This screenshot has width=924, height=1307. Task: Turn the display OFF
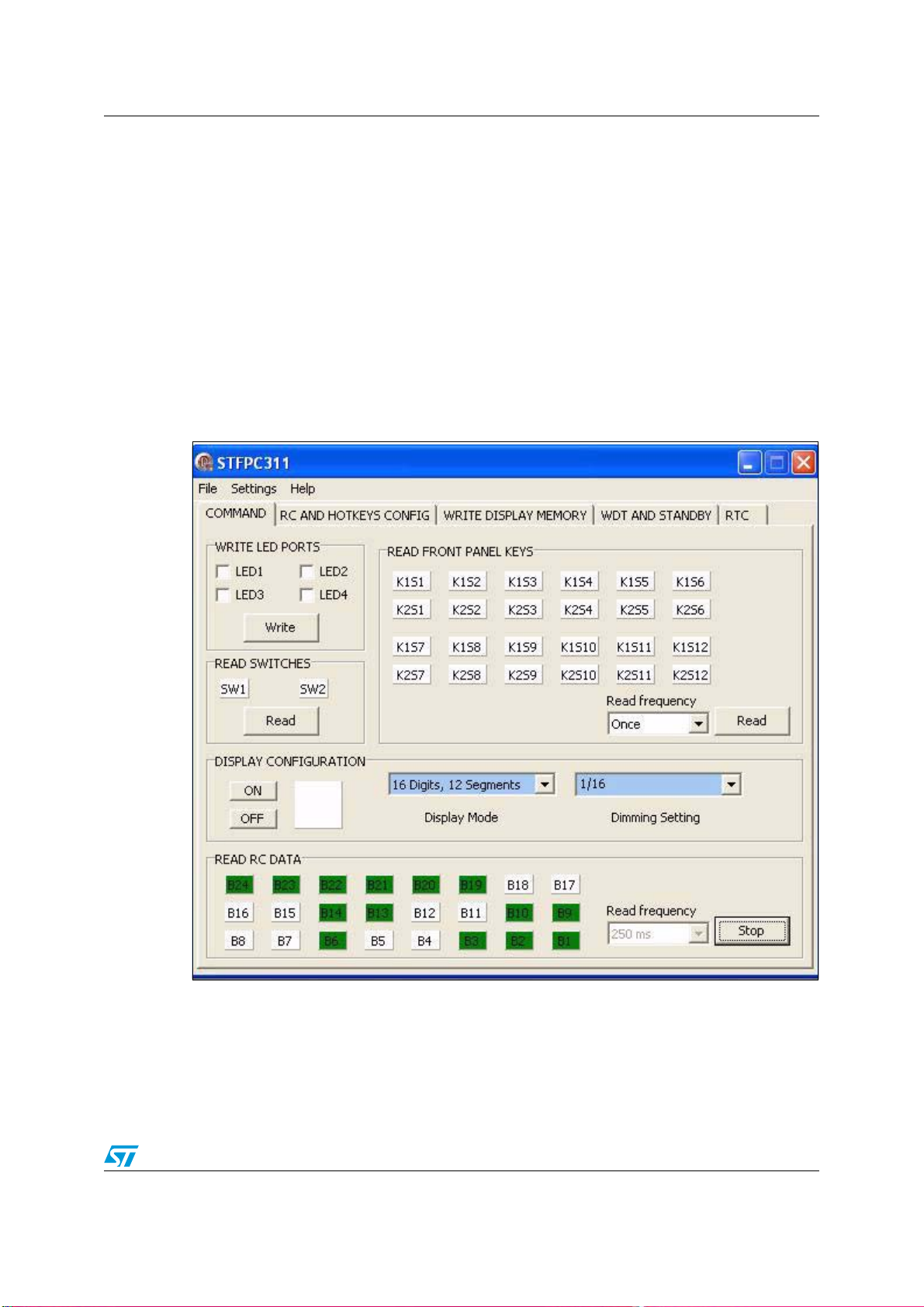click(x=253, y=818)
